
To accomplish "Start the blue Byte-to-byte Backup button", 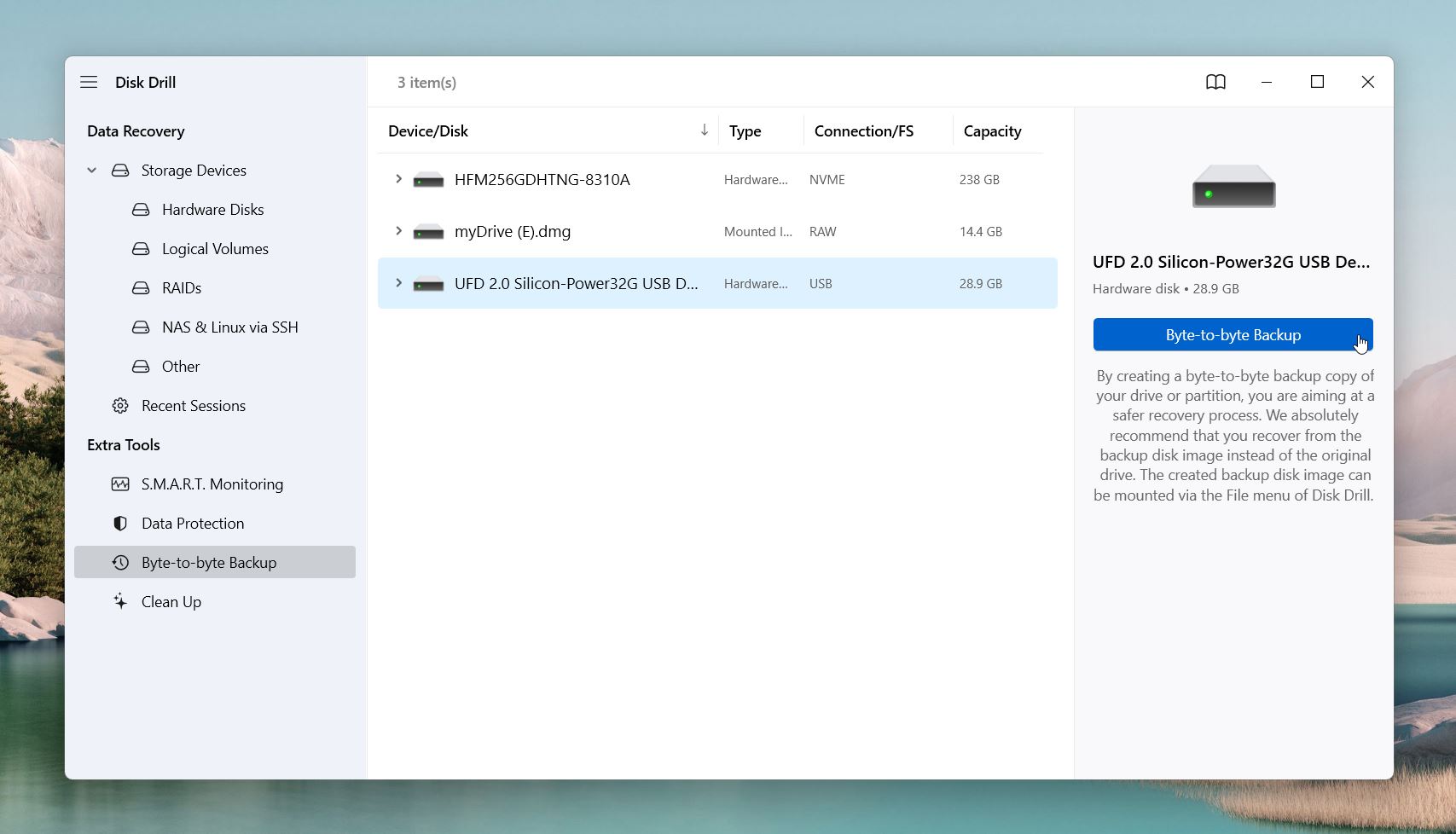I will coord(1233,334).
